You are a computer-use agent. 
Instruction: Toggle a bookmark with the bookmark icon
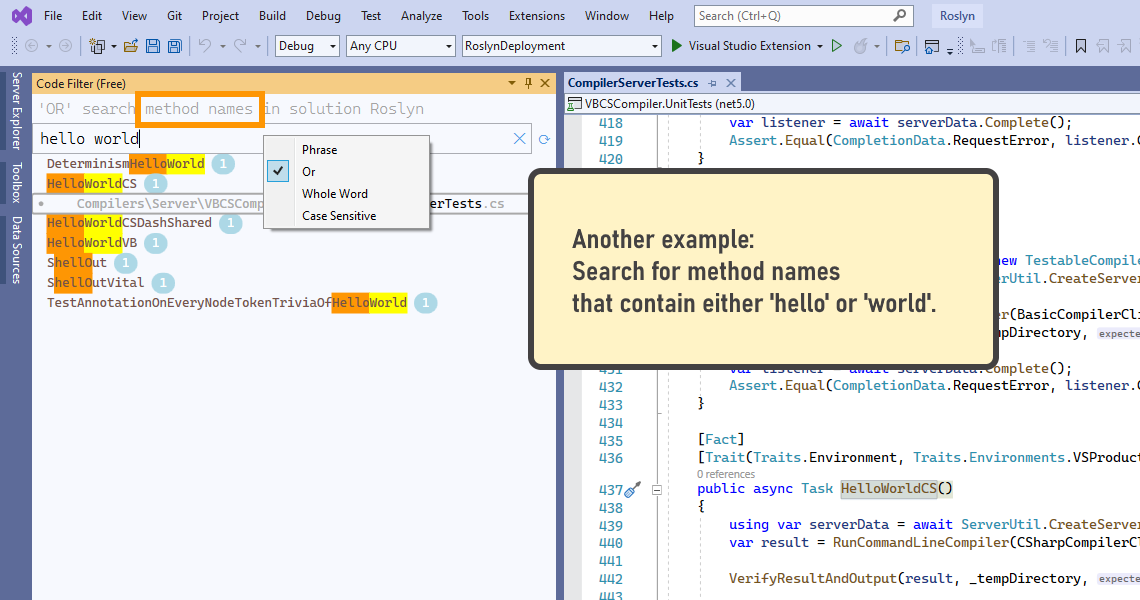1081,46
